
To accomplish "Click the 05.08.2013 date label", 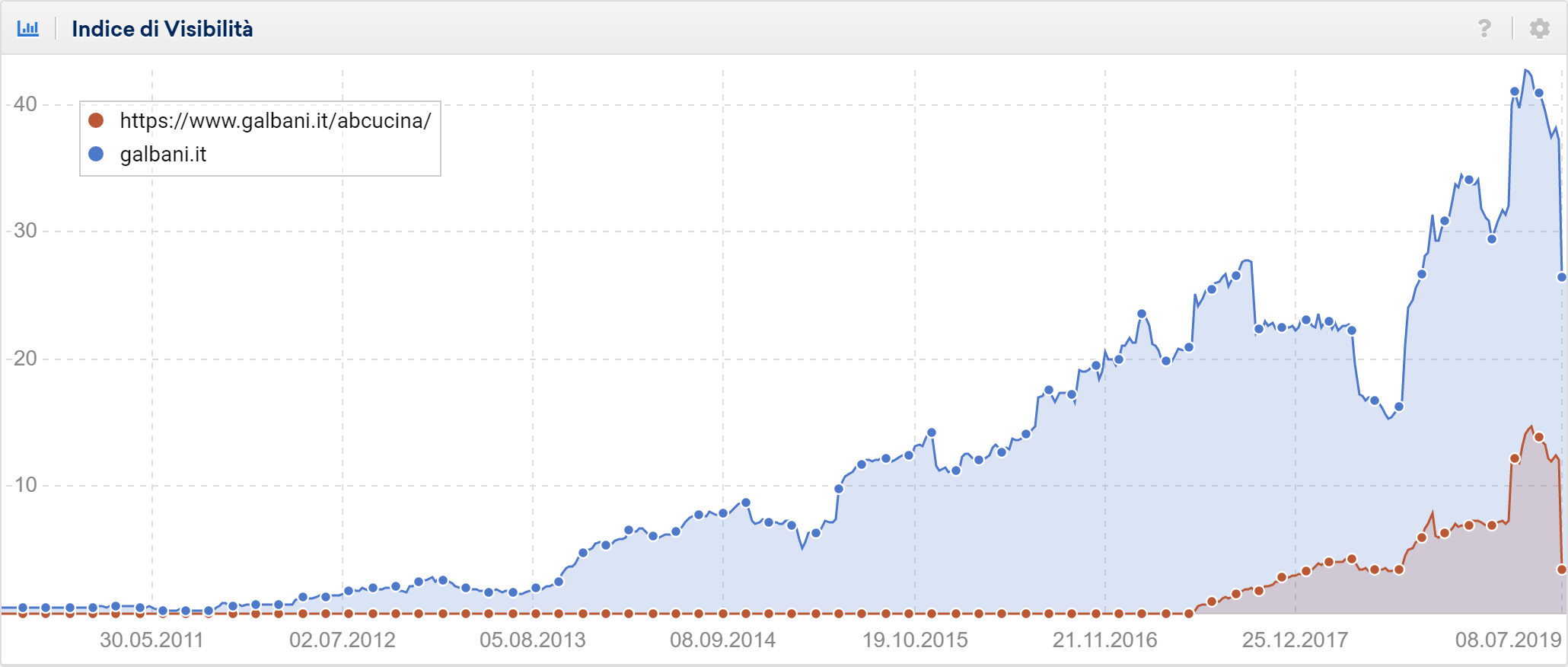I will [x=533, y=640].
